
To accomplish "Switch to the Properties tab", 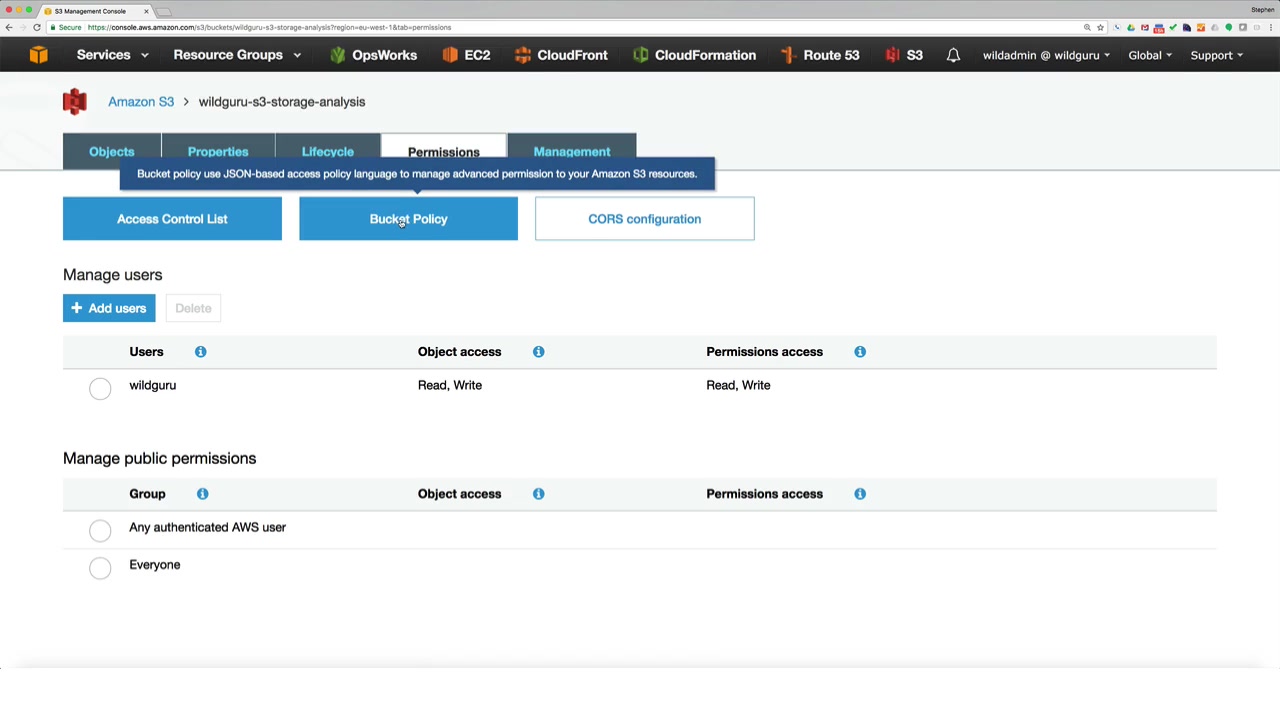I will pos(218,152).
